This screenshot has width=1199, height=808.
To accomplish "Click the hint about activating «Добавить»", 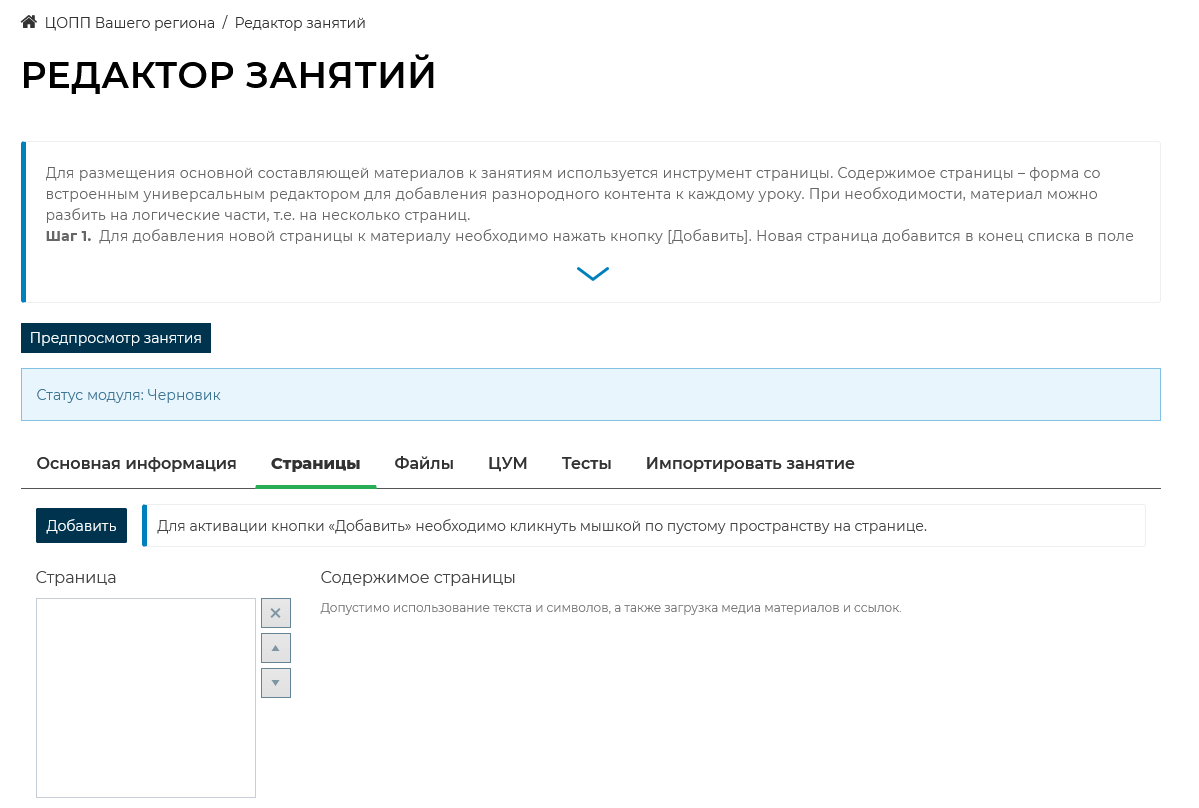I will coord(542,526).
